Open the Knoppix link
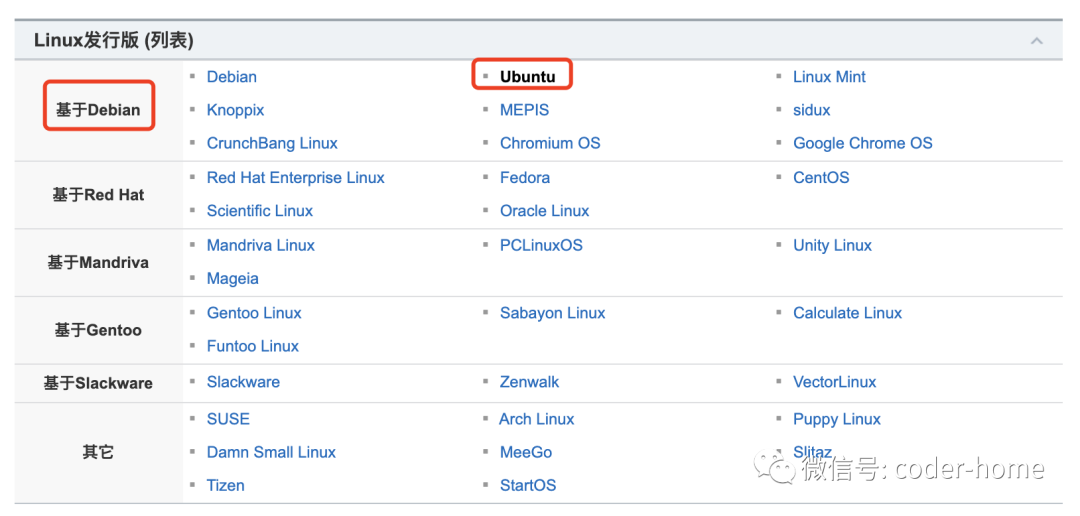The width and height of the screenshot is (1080, 516). 235,110
